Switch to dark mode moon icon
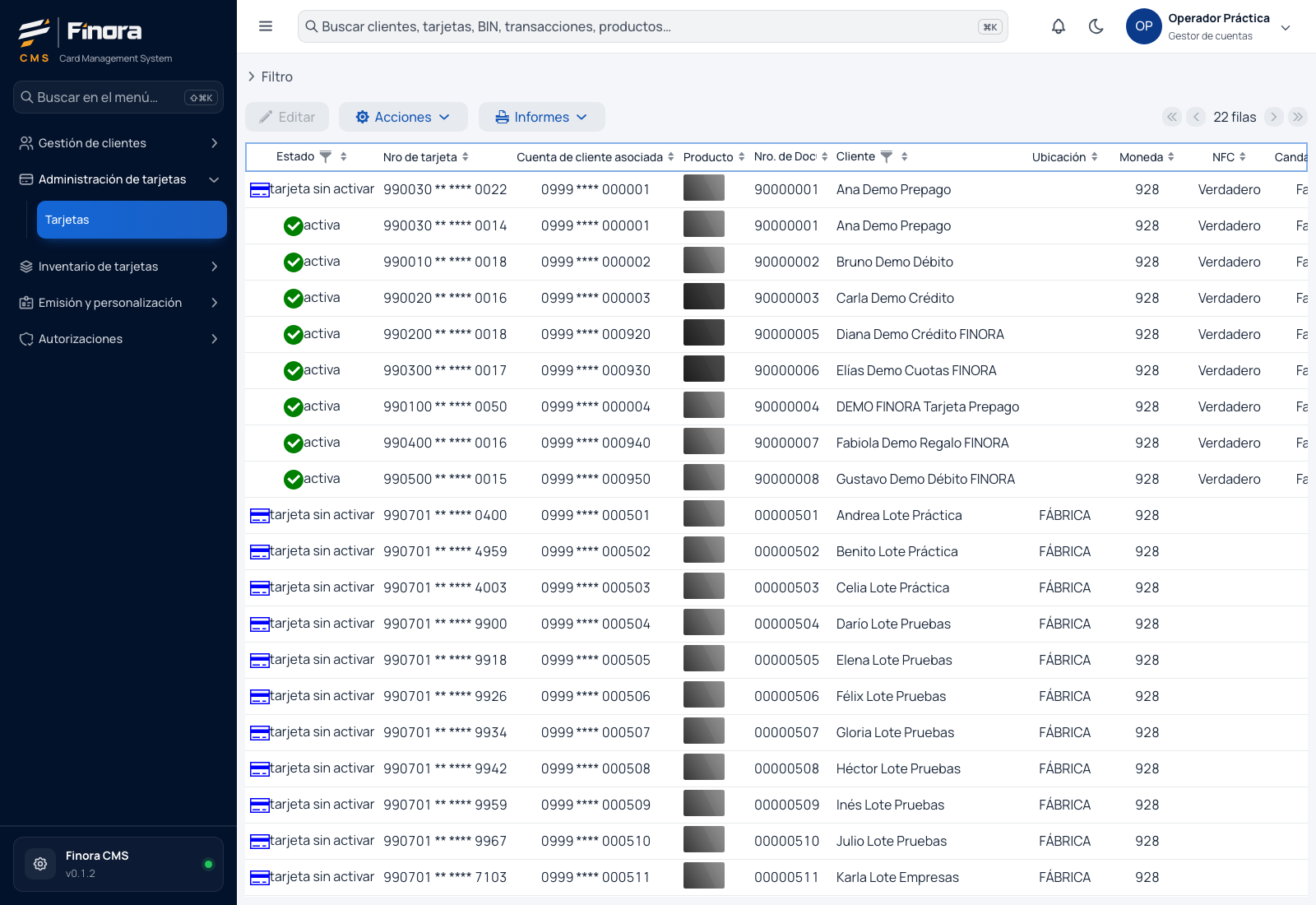This screenshot has height=905, width=1316. pos(1096,26)
